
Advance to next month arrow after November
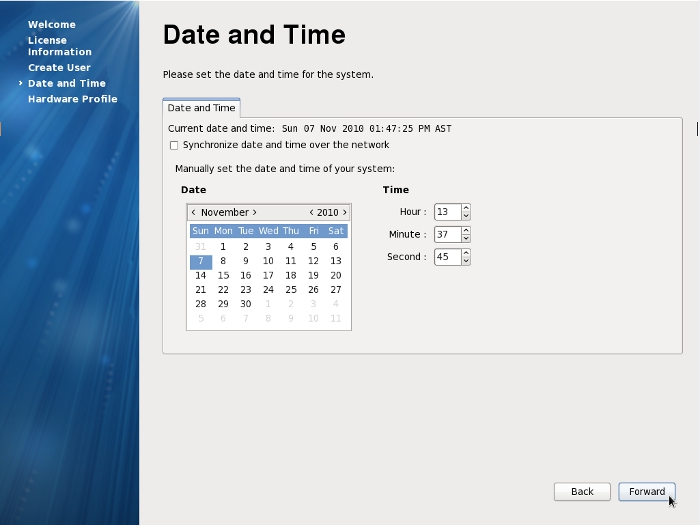pyautogui.click(x=254, y=212)
